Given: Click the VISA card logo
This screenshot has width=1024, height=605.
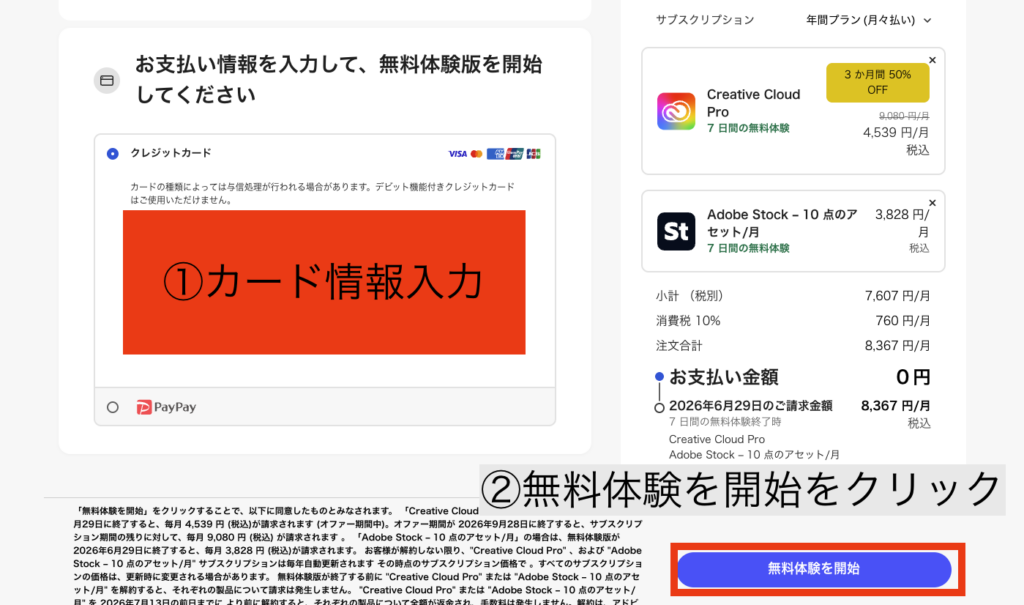Looking at the screenshot, I should pyautogui.click(x=457, y=154).
